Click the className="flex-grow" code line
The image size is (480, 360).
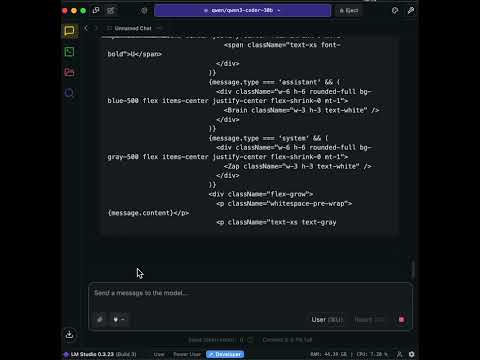click(x=261, y=194)
